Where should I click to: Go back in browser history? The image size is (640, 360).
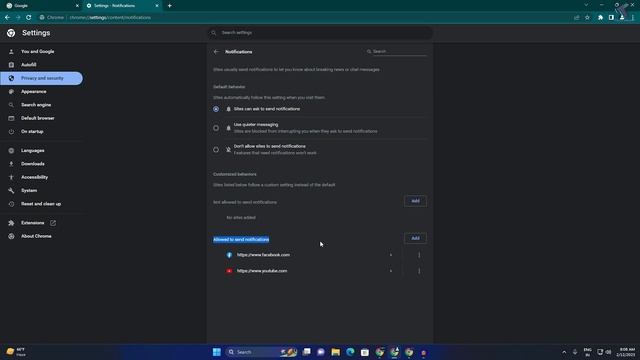click(7, 18)
